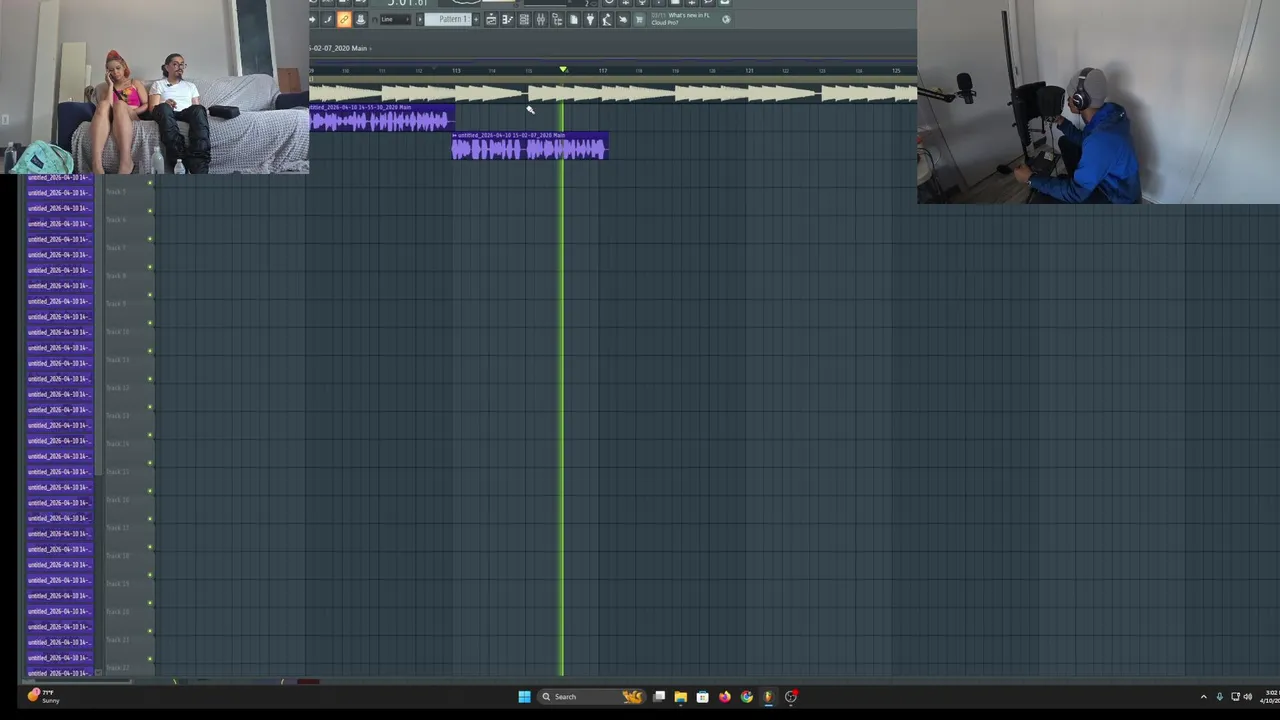Screen dimensions: 1280x720
Task: Click the project file icon in toolbar
Action: click(574, 19)
